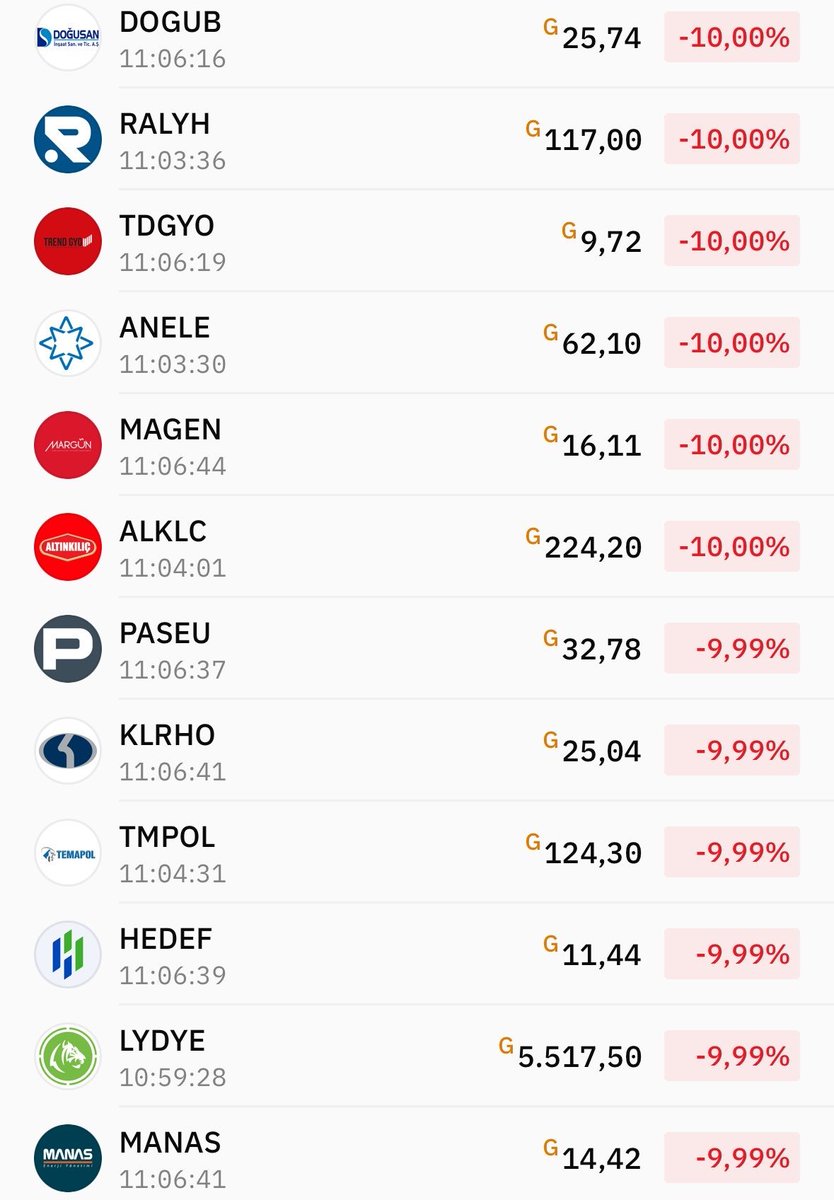The height and width of the screenshot is (1200, 834).
Task: Open the RALYH blue R logo
Action: coord(68,139)
